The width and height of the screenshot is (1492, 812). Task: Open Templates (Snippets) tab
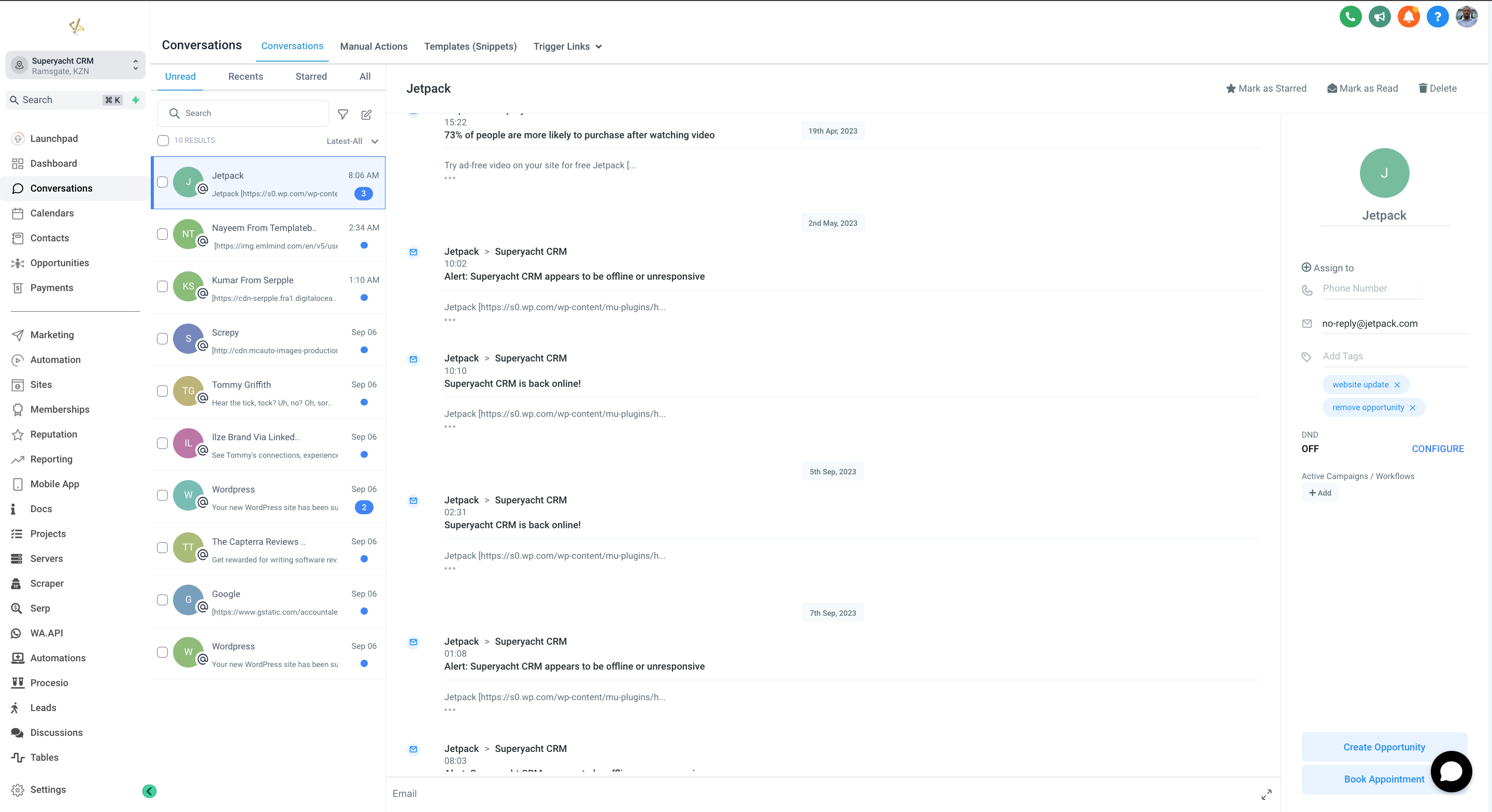pos(470,46)
